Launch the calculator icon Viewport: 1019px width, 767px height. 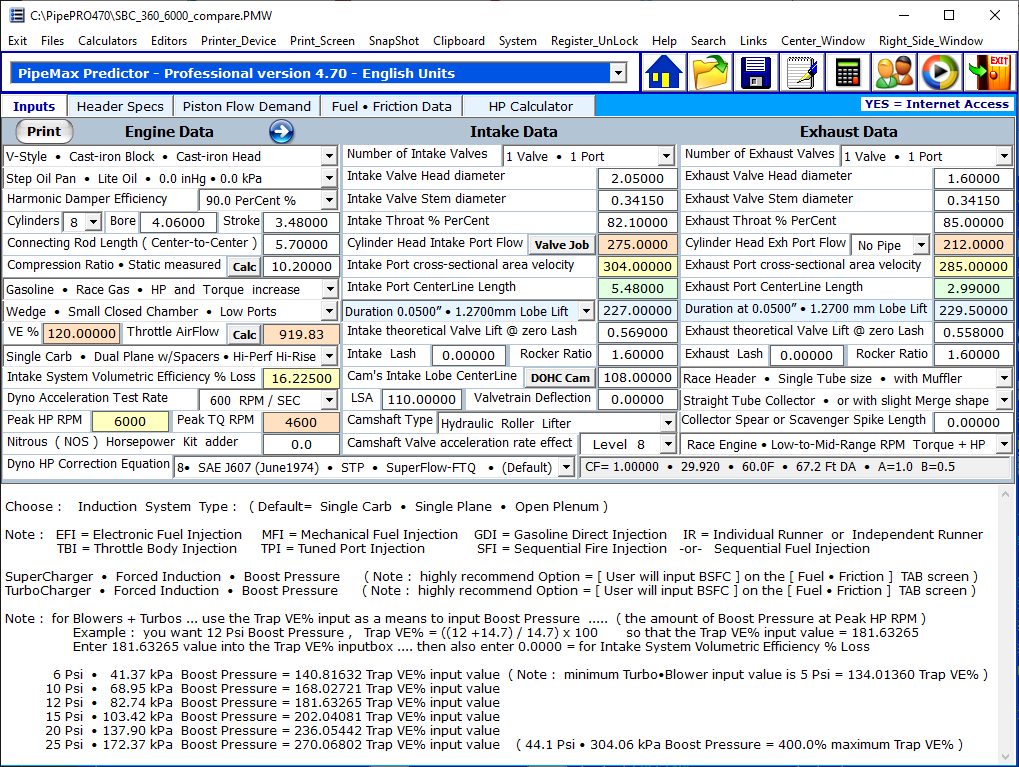[x=847, y=73]
